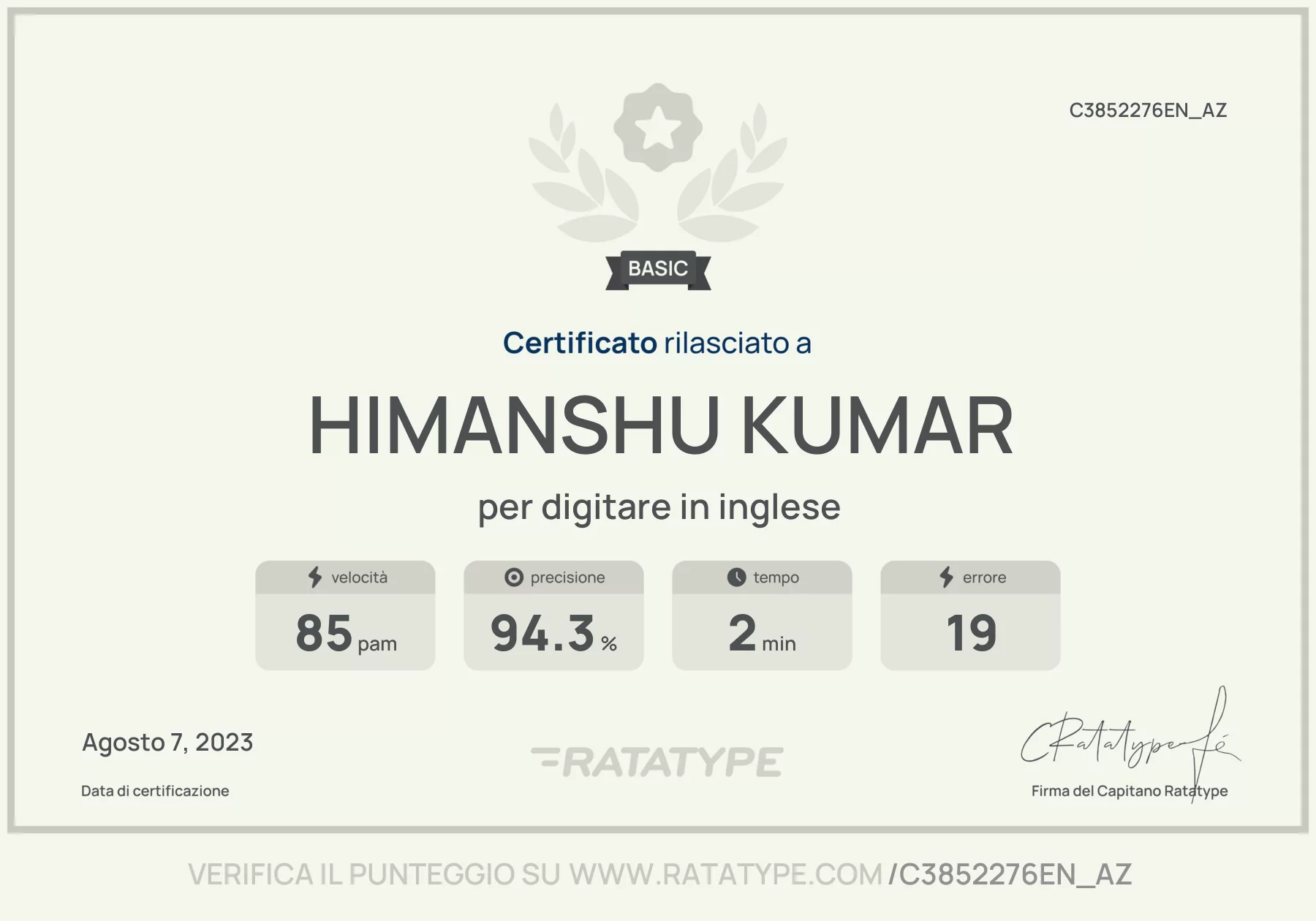1316x921 pixels.
Task: Click the Ratatype logo at bottom center
Action: pos(657,762)
